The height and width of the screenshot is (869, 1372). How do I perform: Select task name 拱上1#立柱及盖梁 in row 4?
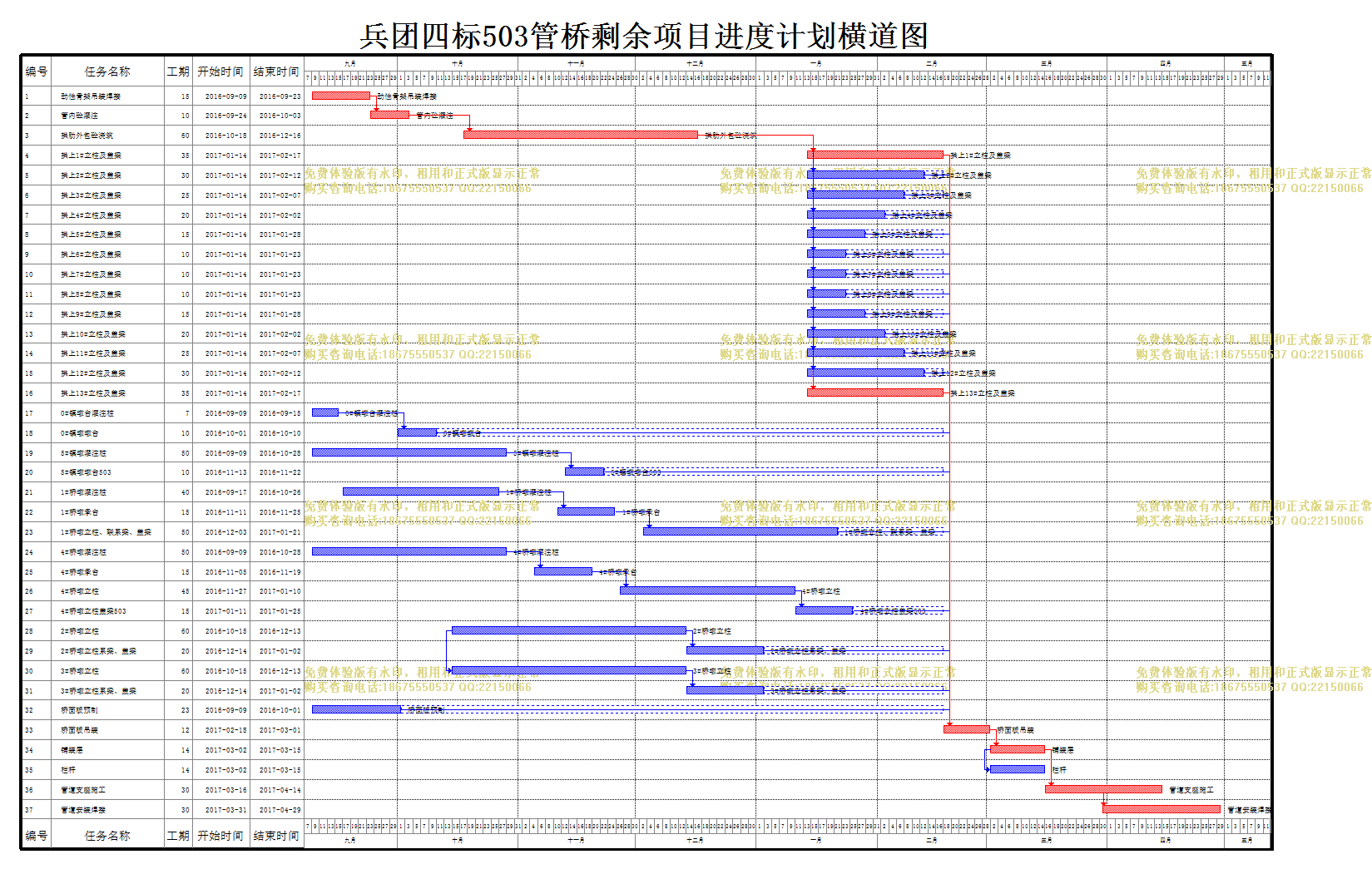point(91,156)
